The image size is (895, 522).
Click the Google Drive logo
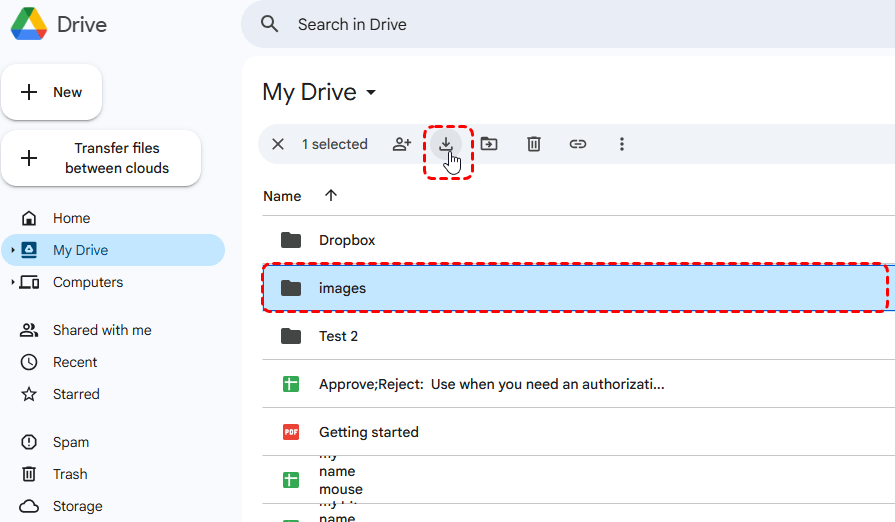click(x=29, y=24)
